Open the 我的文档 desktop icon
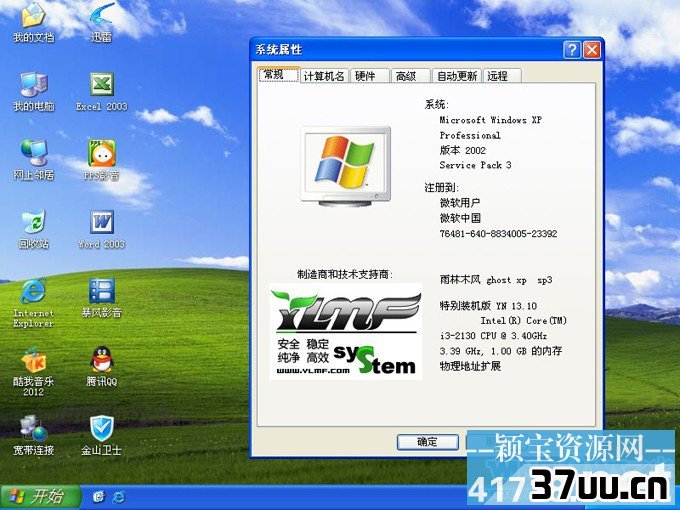680x510 pixels. (33, 23)
